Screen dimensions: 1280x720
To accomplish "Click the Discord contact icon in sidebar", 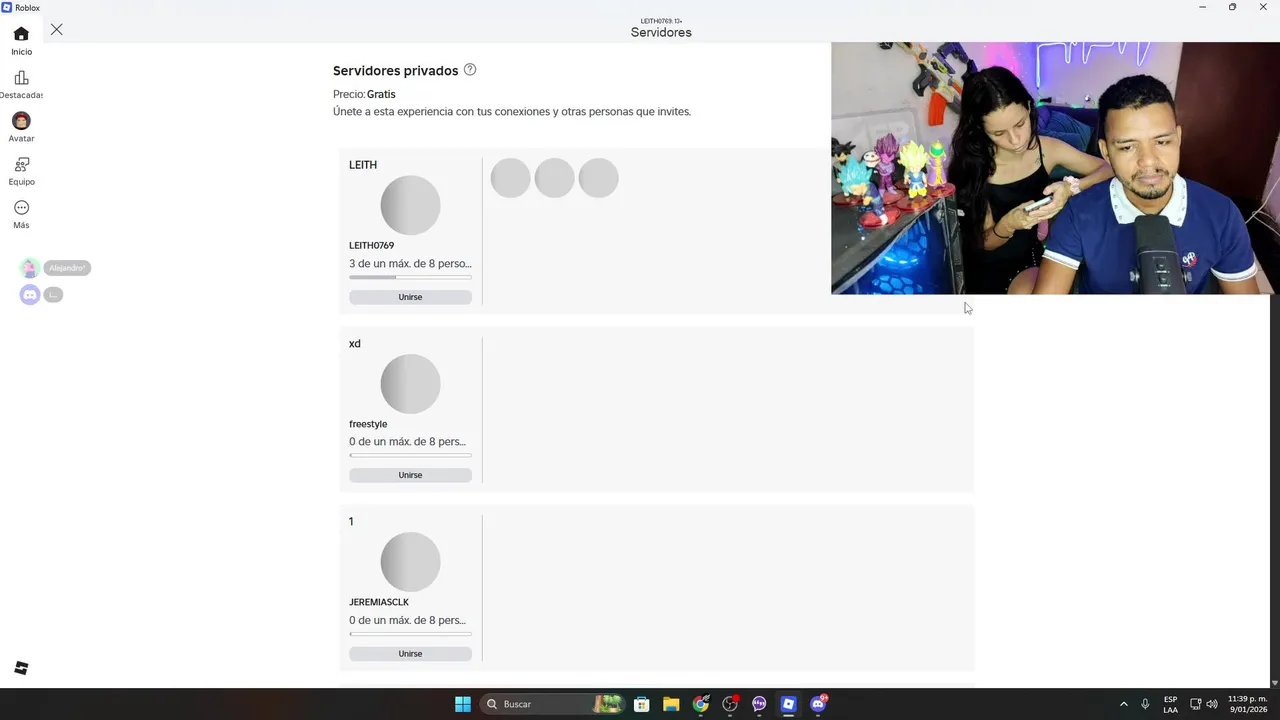I will pyautogui.click(x=30, y=295).
